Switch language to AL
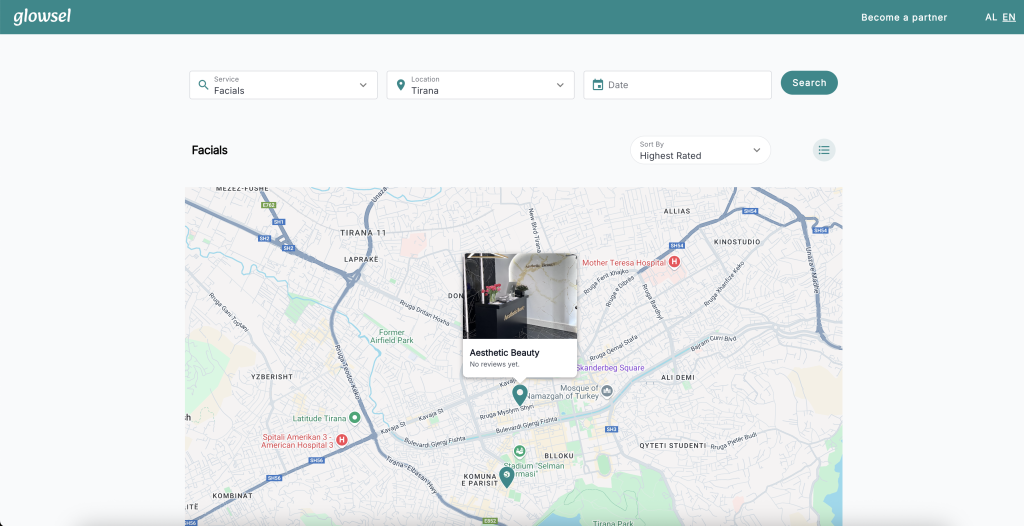 pos(991,17)
